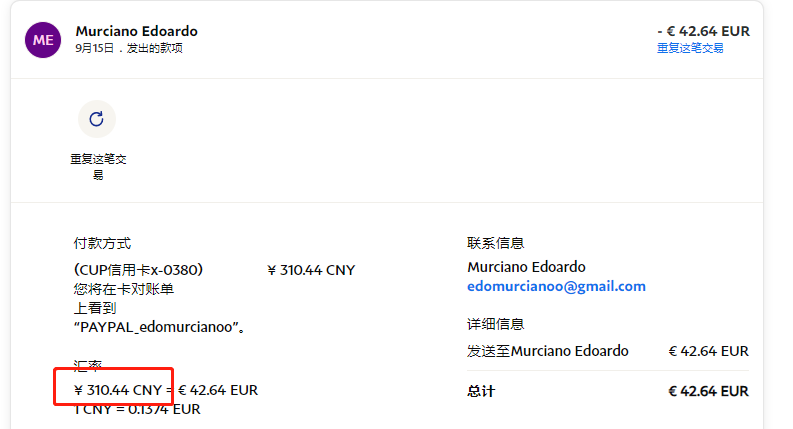Click the 重复这笔交易 label below the repeat icon
793x429 pixels.
tap(98, 167)
